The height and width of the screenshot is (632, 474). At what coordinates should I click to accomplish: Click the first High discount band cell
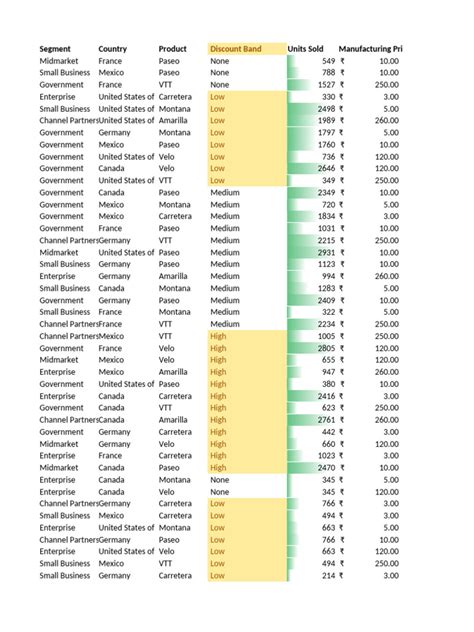[247, 336]
